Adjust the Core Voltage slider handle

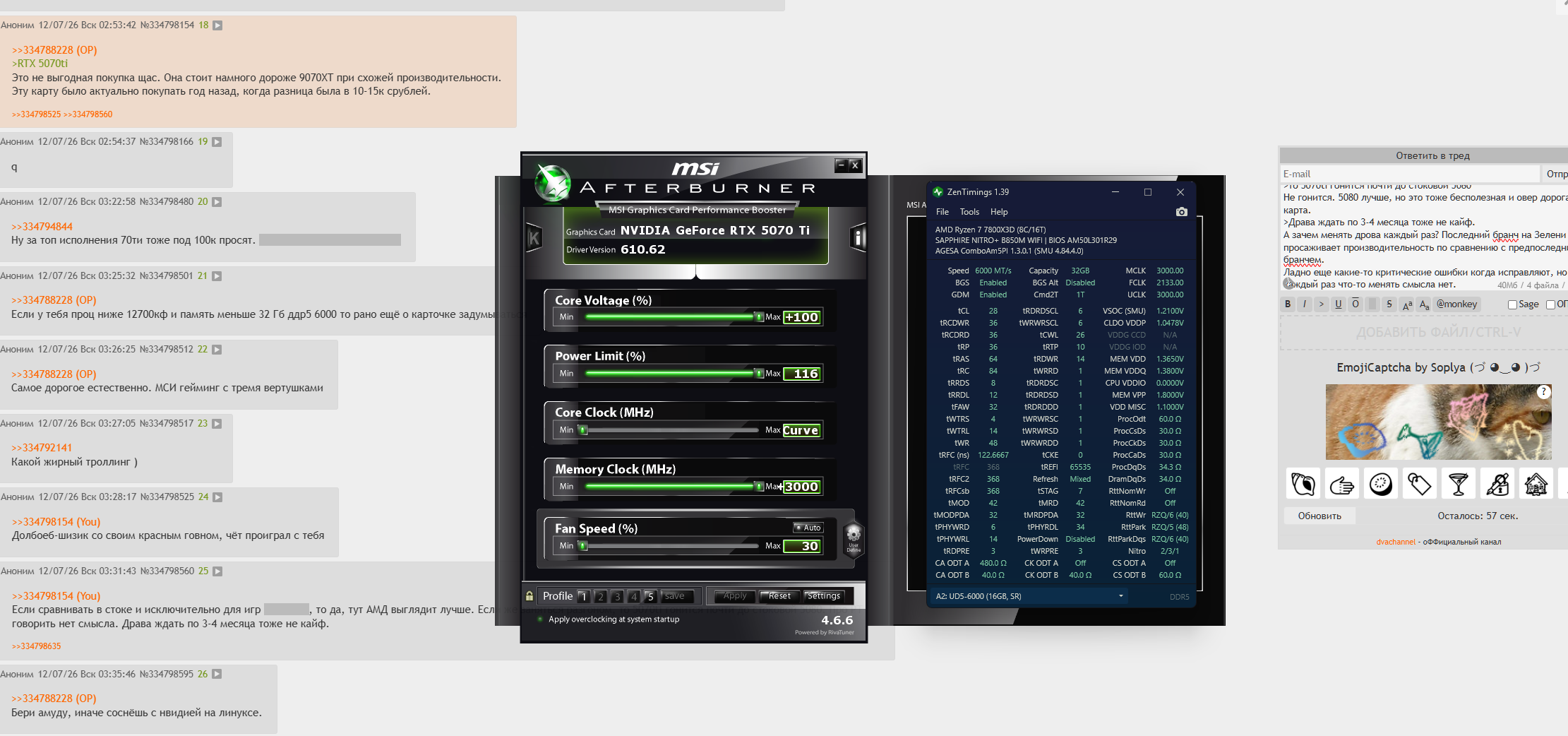coord(759,317)
